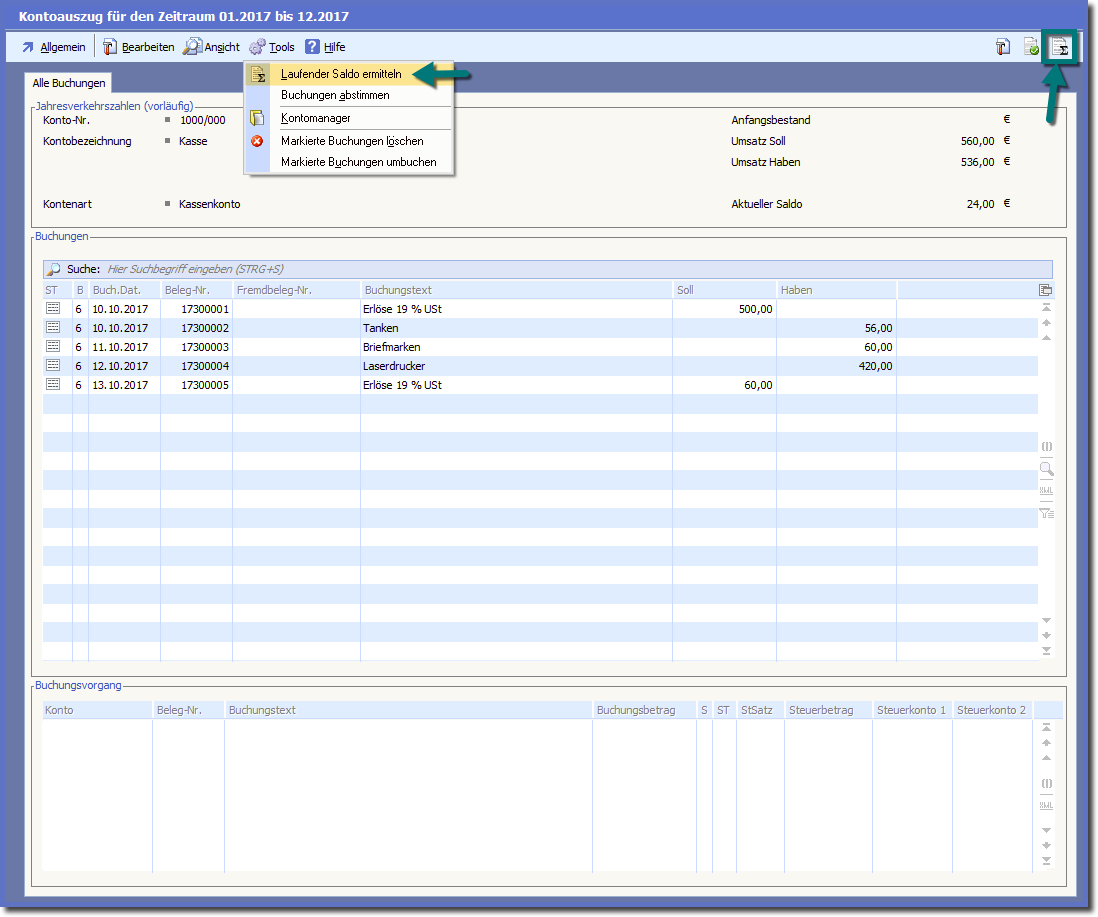Open the Ansicht menu

click(212, 47)
